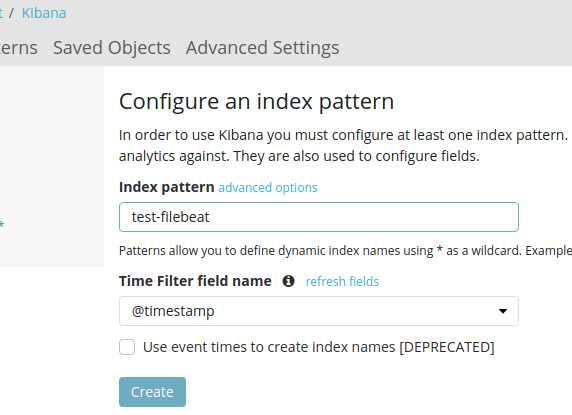572x415 pixels.
Task: Click the breadcrumb slash separator before Kibana
Action: point(12,13)
